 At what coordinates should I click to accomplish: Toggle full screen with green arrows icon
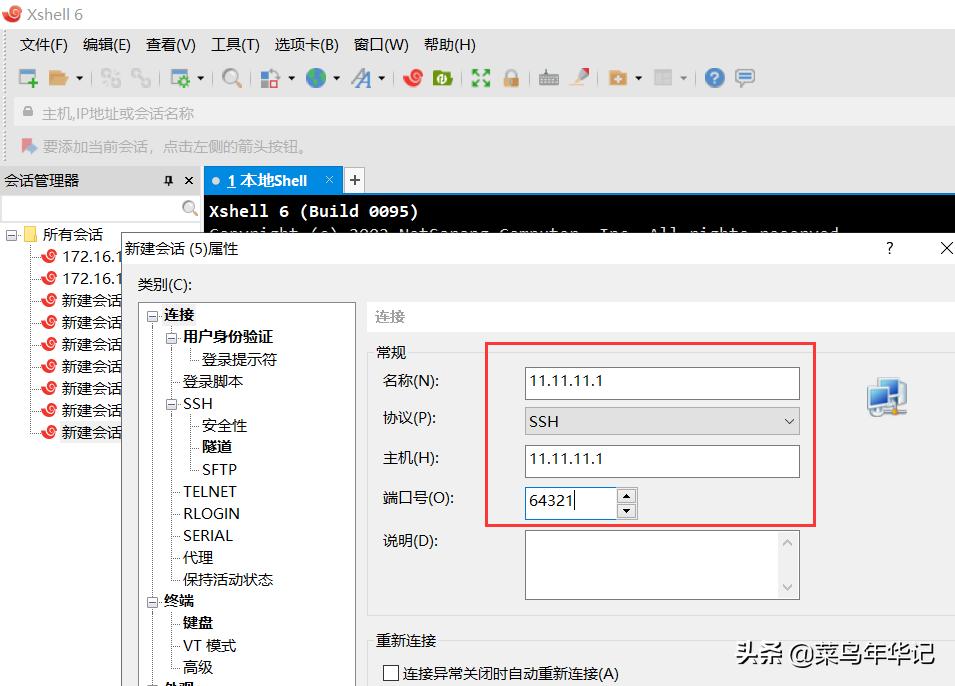481,78
